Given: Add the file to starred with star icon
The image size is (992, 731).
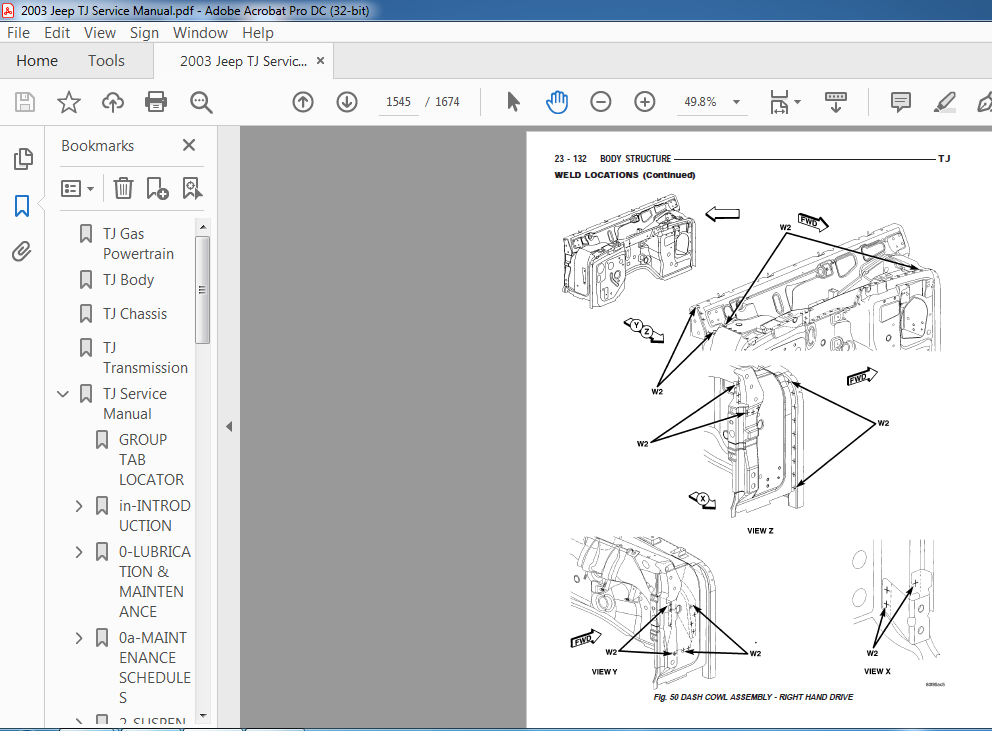Looking at the screenshot, I should coord(68,102).
